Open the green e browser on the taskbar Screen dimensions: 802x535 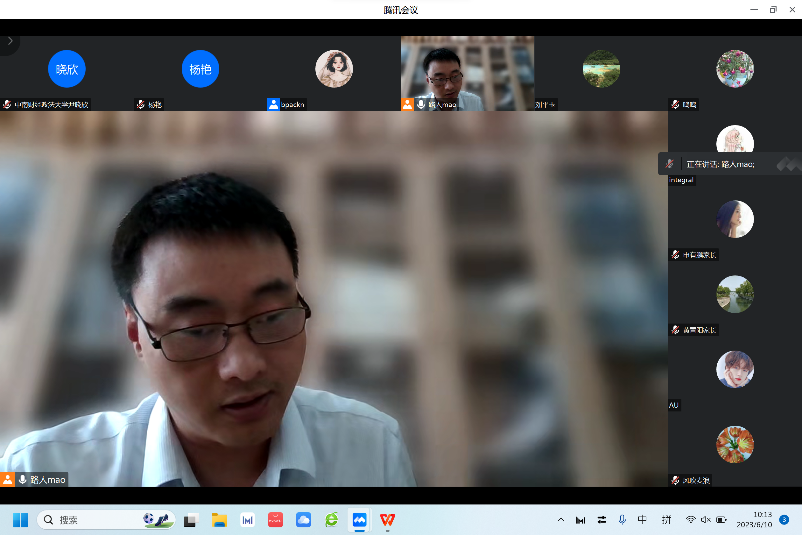pyautogui.click(x=331, y=520)
